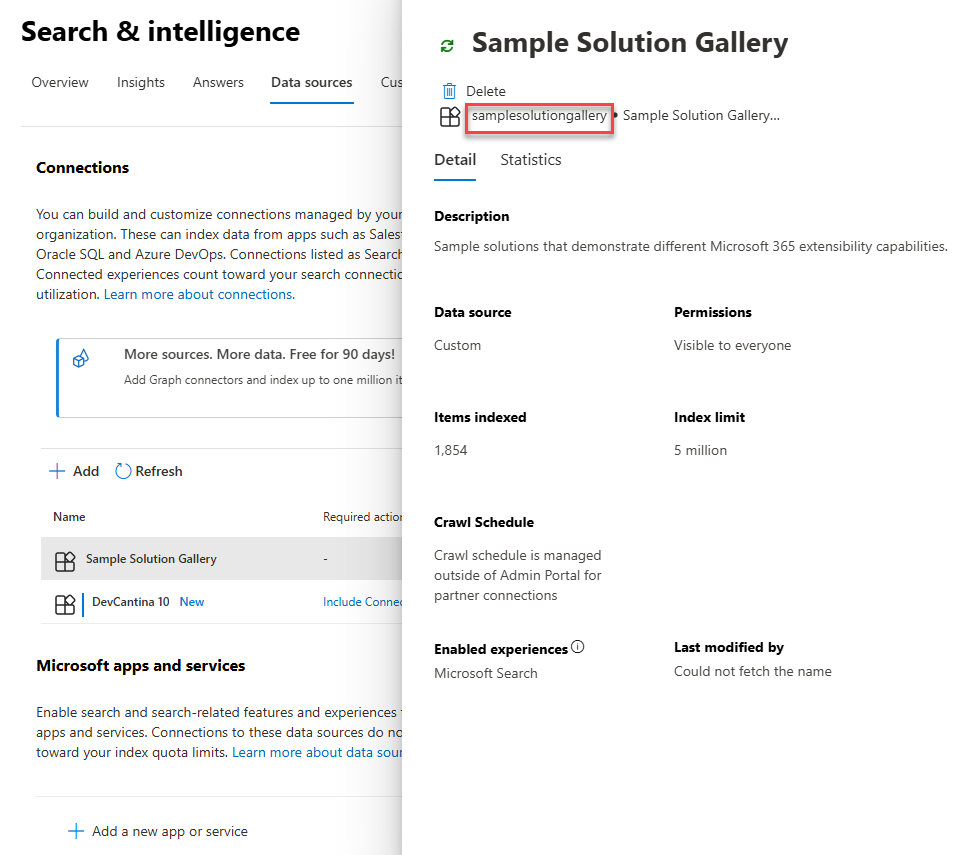The image size is (970, 855).
Task: Select the DevCantina 10 connection row
Action: [221, 602]
